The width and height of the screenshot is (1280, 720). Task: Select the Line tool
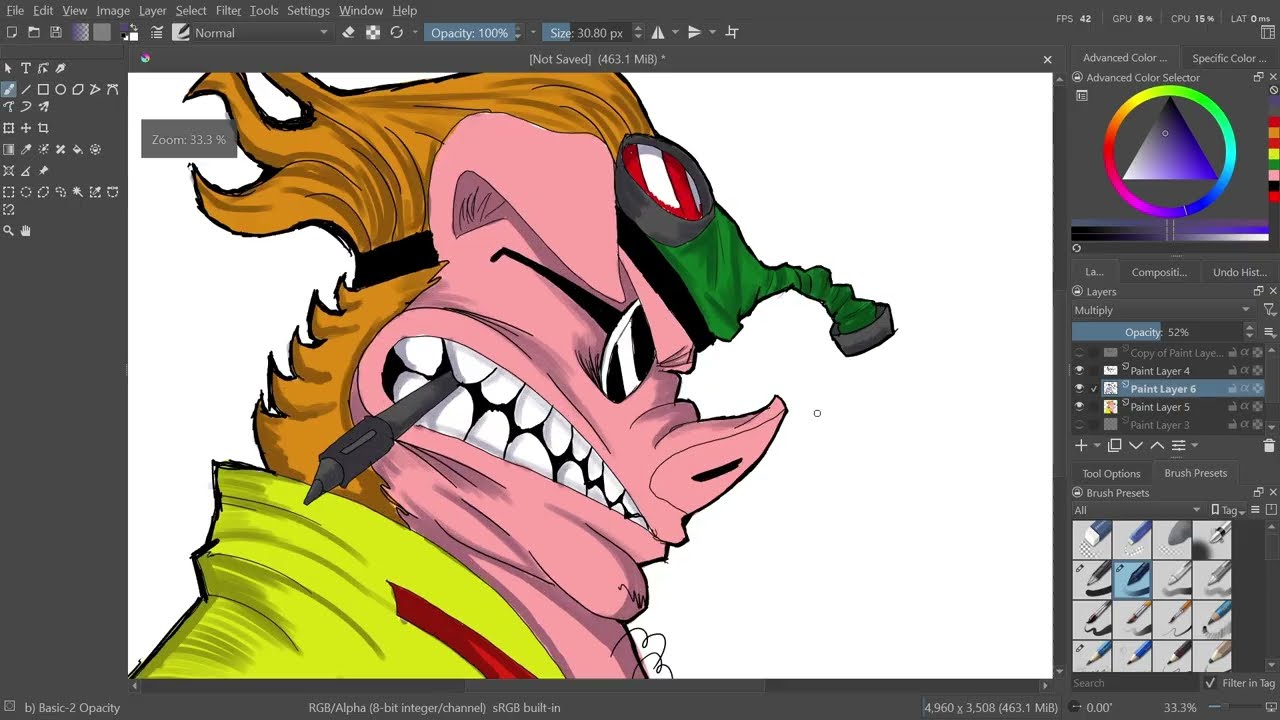pos(26,89)
